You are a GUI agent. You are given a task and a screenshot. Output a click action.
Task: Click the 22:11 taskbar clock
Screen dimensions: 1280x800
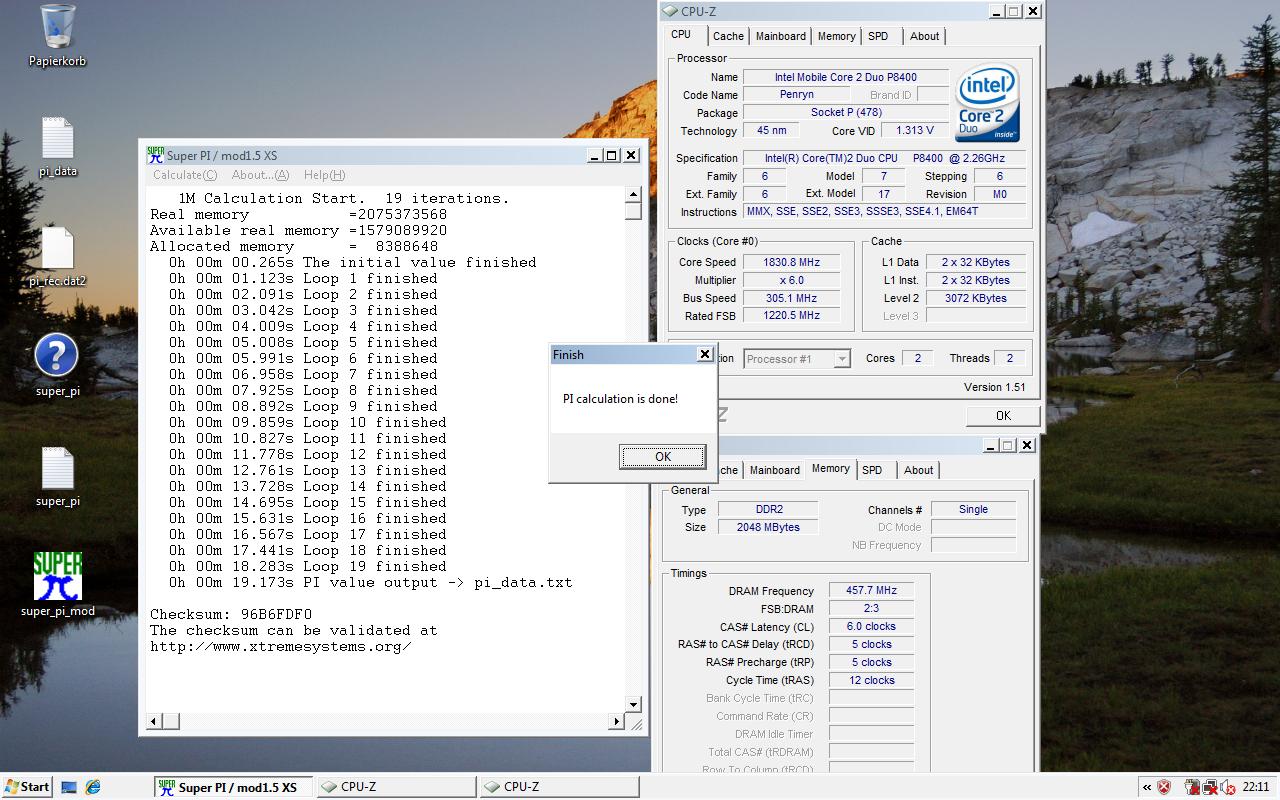pyautogui.click(x=1255, y=787)
